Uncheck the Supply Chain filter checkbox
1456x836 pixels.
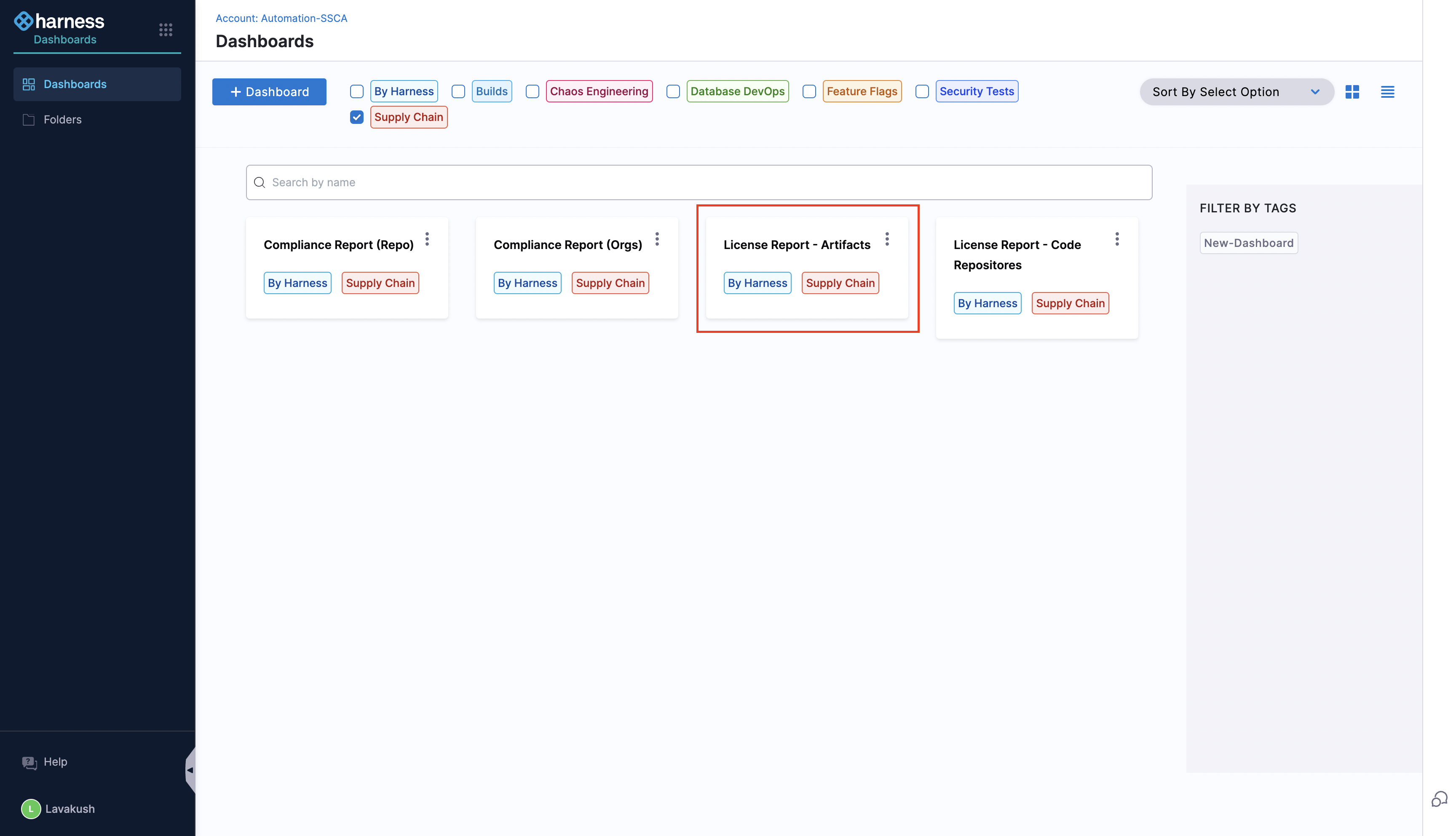pos(356,117)
